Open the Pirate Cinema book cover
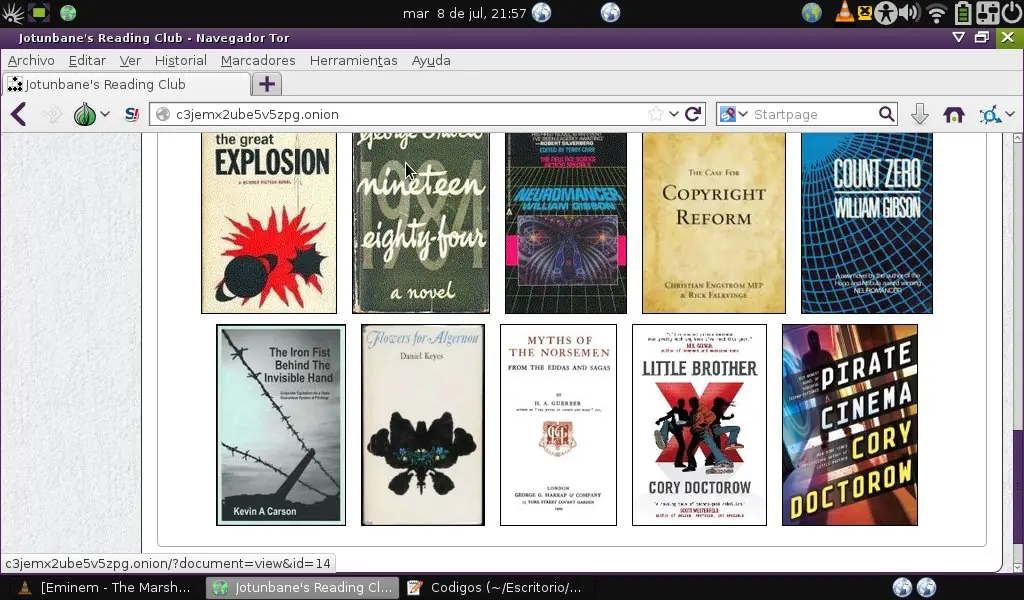Screen dimensions: 1024x600 click(850, 425)
